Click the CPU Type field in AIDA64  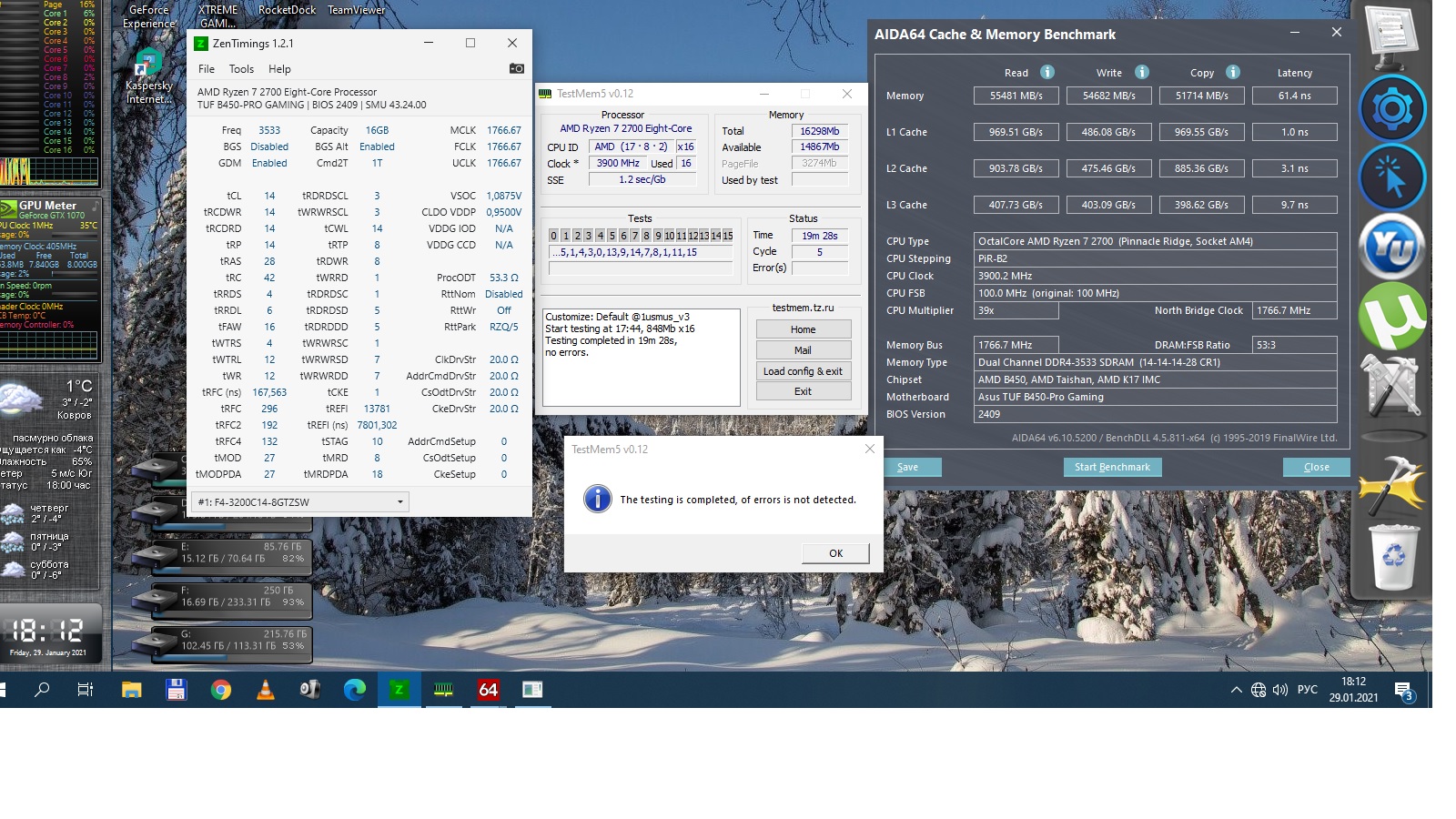coord(1156,241)
